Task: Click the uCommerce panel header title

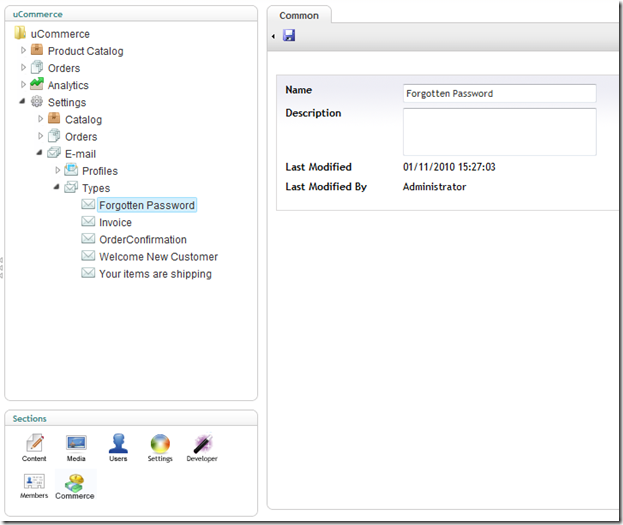Action: pos(38,14)
